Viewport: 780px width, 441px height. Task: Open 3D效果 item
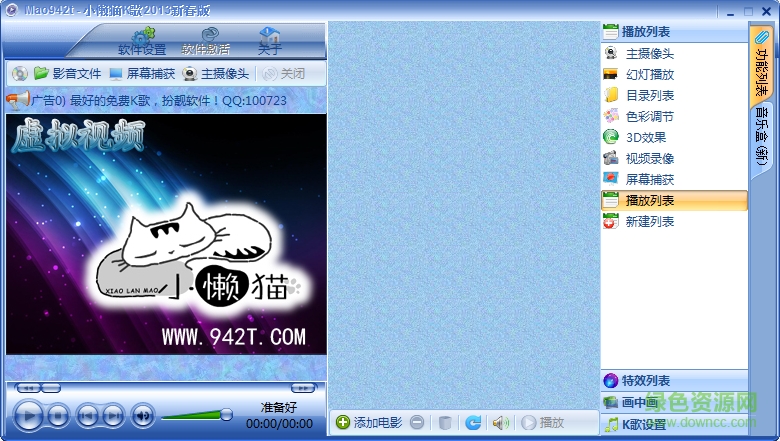(x=675, y=137)
